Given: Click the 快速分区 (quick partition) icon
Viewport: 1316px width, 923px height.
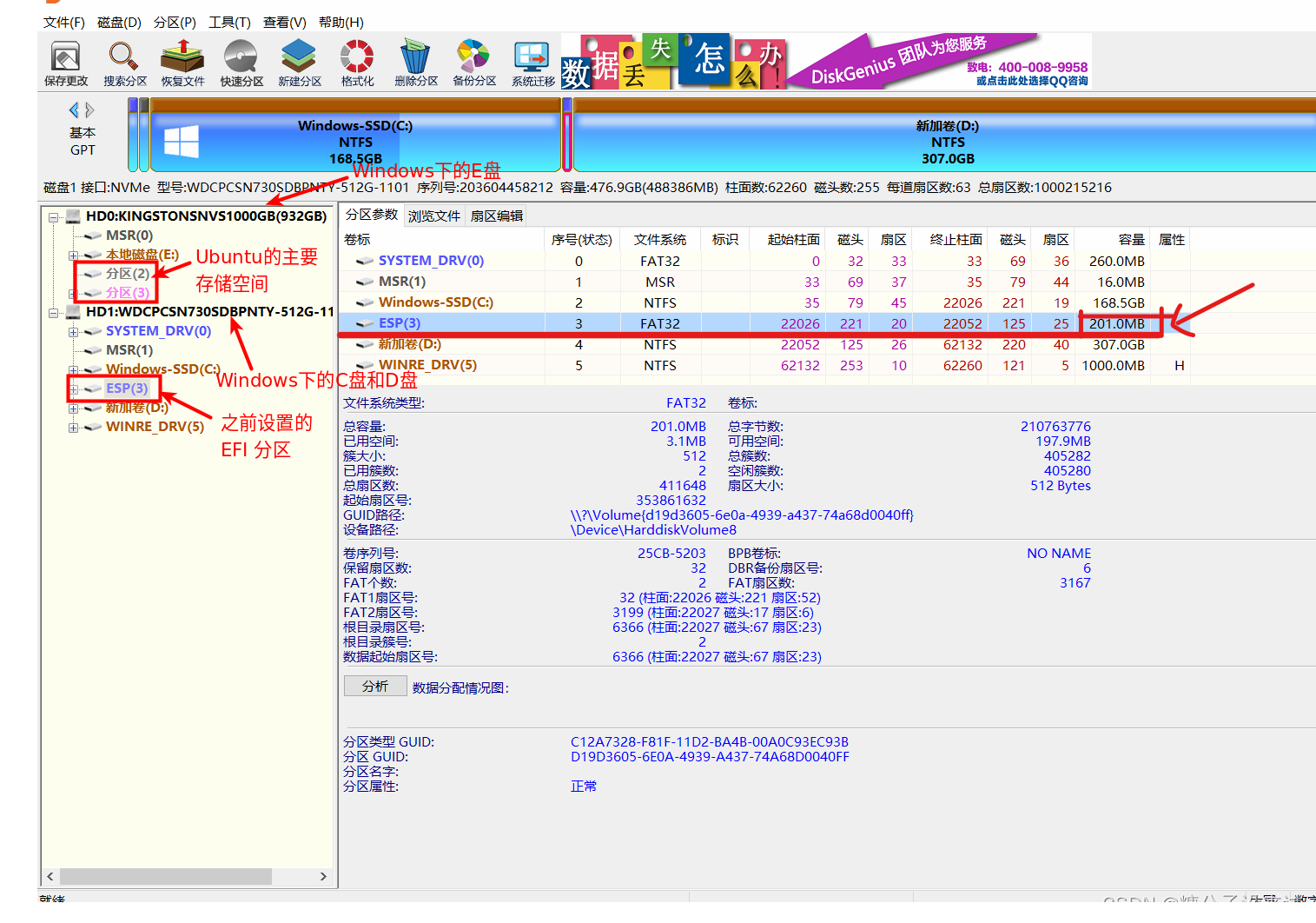Looking at the screenshot, I should tap(240, 61).
